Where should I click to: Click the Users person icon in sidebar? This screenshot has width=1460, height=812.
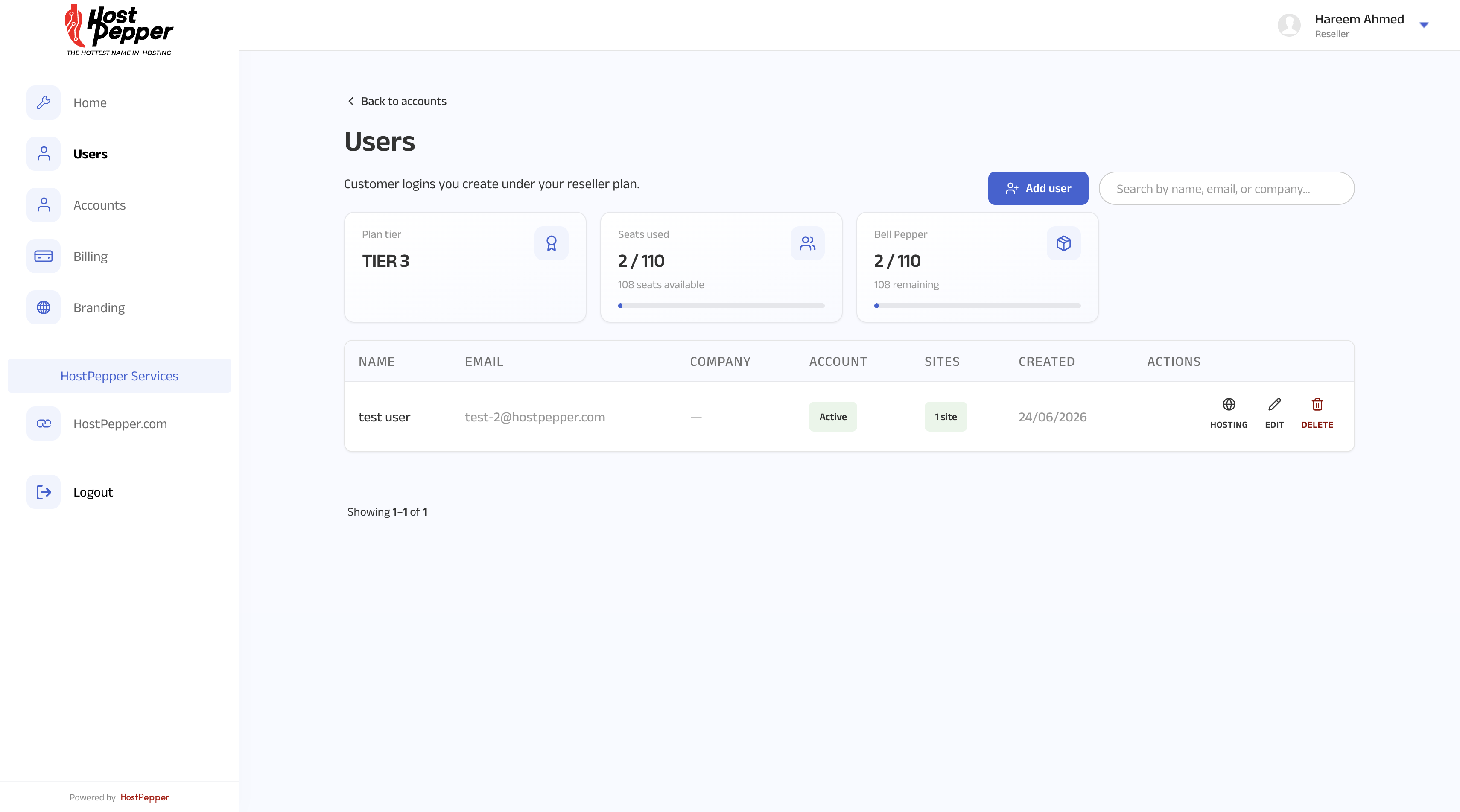(x=44, y=154)
